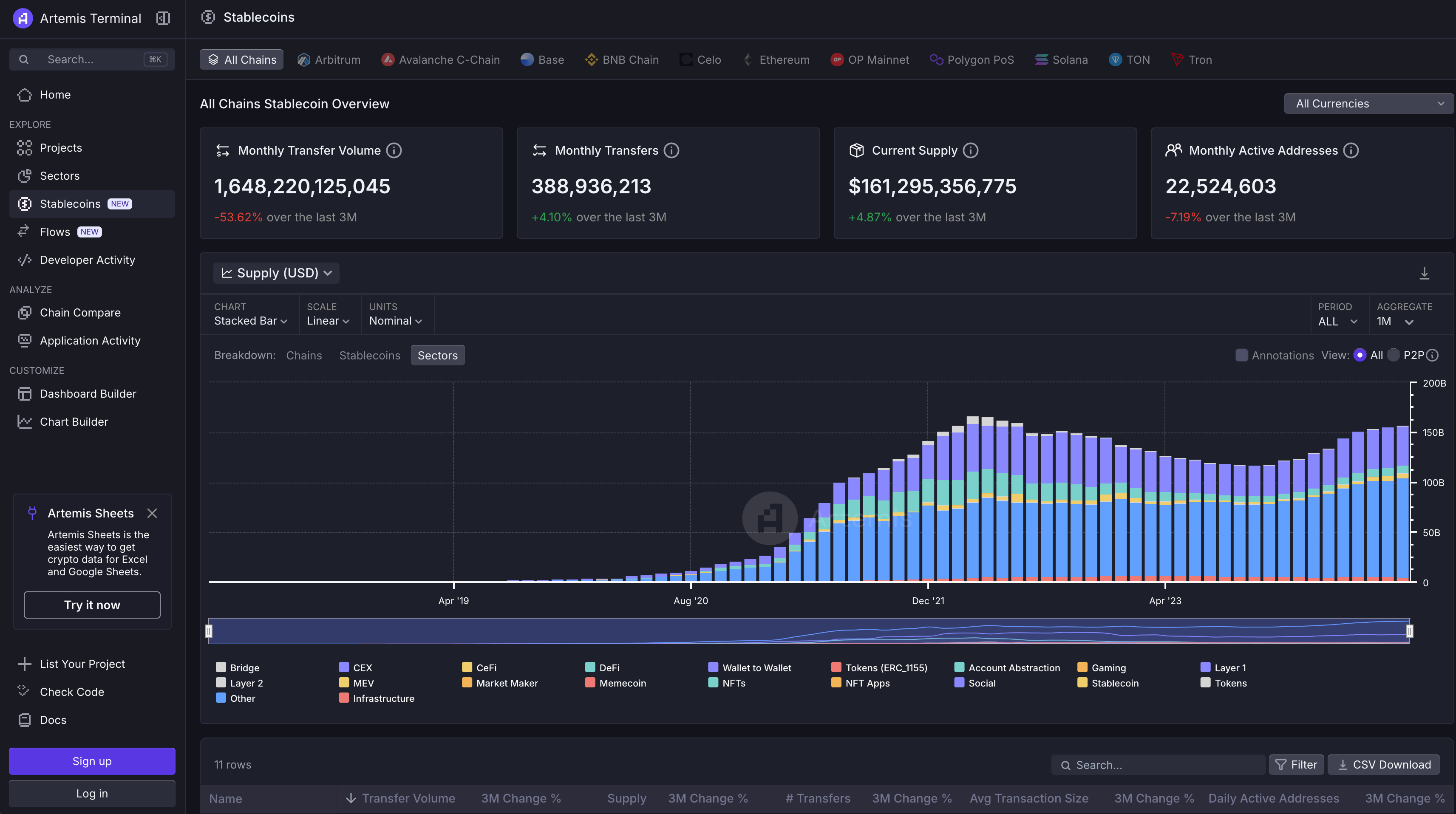Download the supply chart data icon
The width and height of the screenshot is (1456, 814).
pyautogui.click(x=1424, y=274)
